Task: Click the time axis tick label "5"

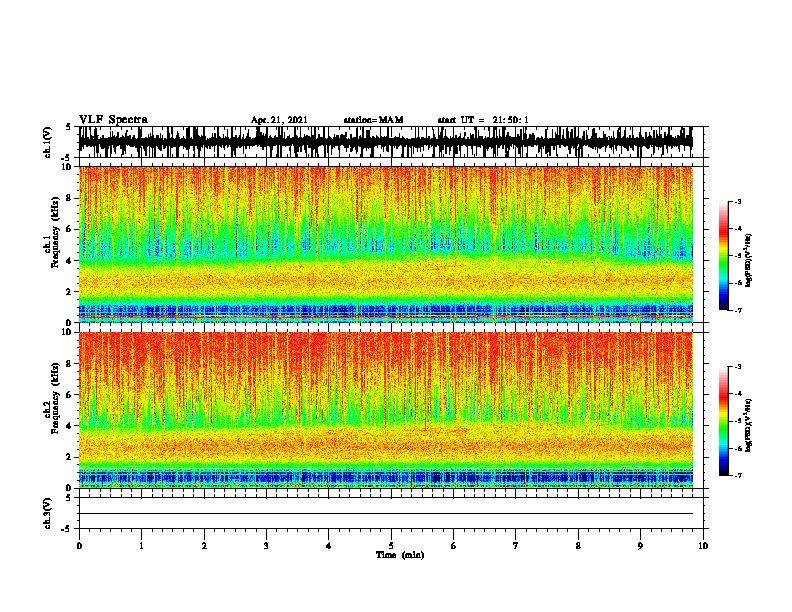Action: (391, 546)
